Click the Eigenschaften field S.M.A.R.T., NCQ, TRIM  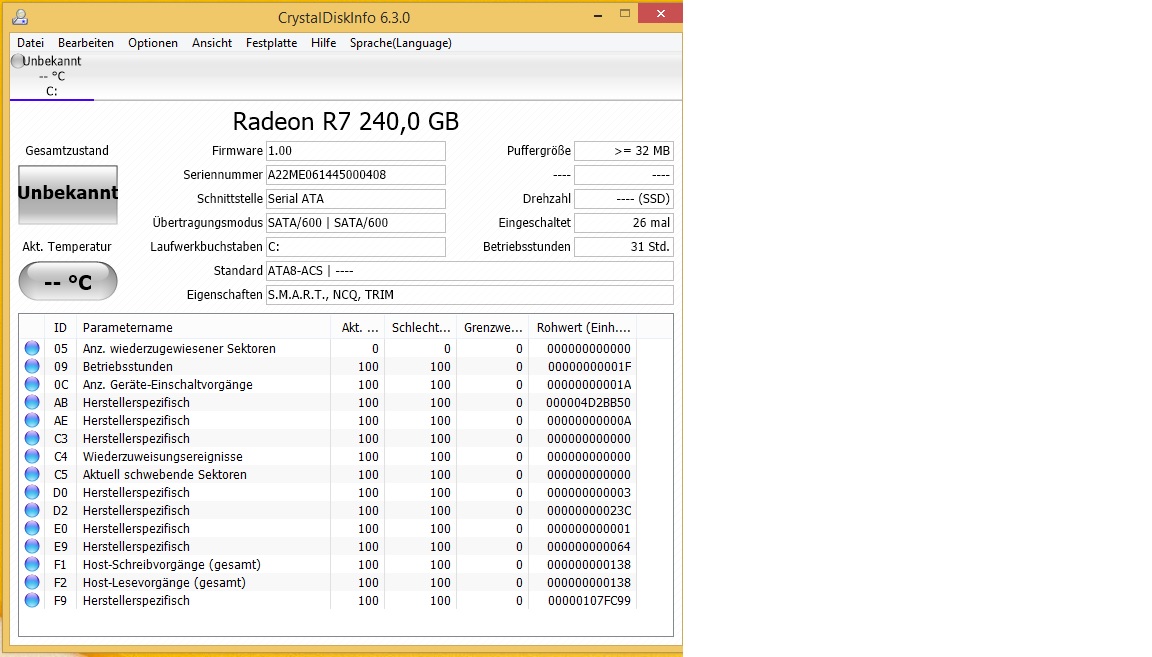click(469, 295)
